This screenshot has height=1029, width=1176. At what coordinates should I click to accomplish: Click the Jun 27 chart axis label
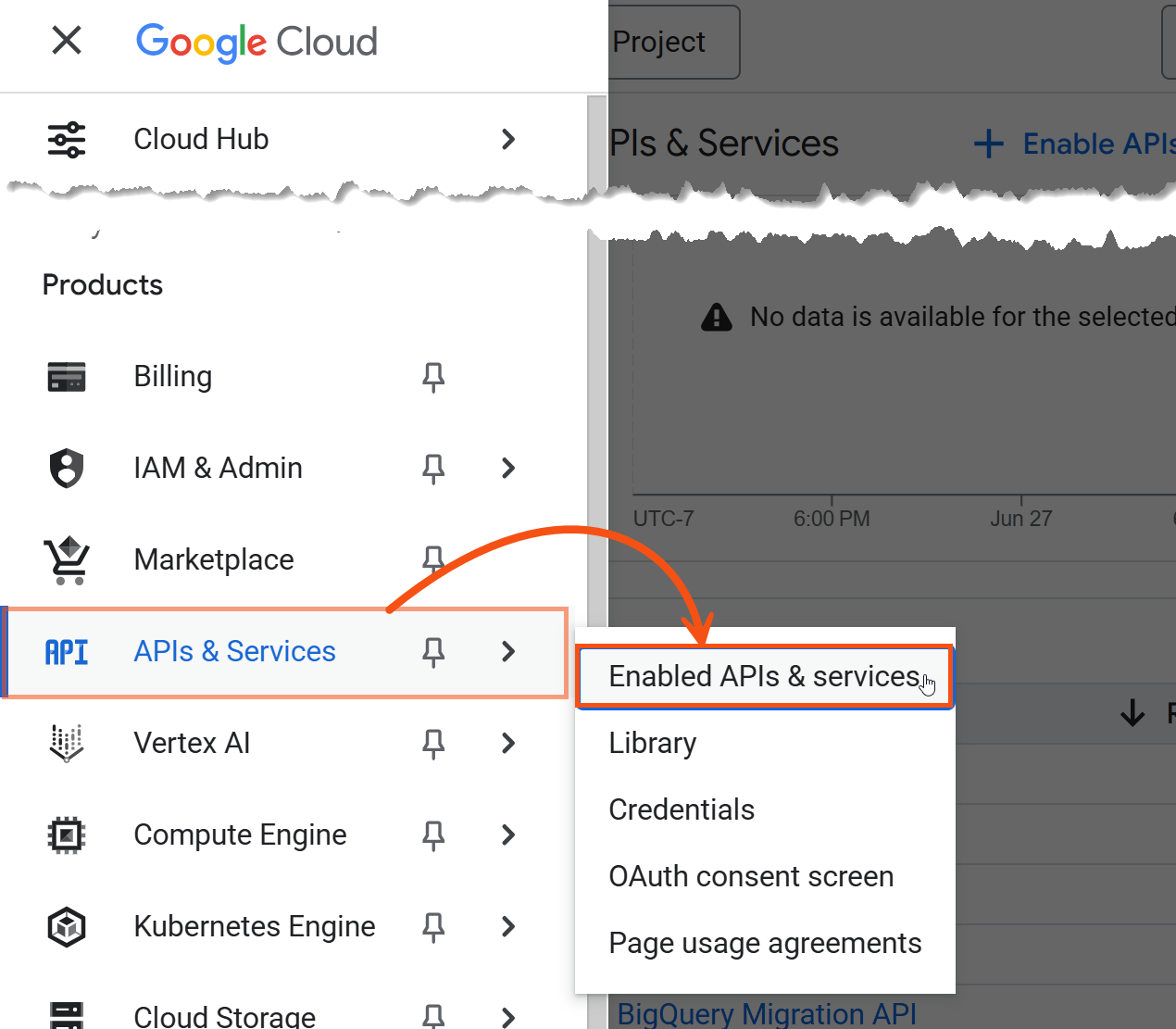point(1021,519)
